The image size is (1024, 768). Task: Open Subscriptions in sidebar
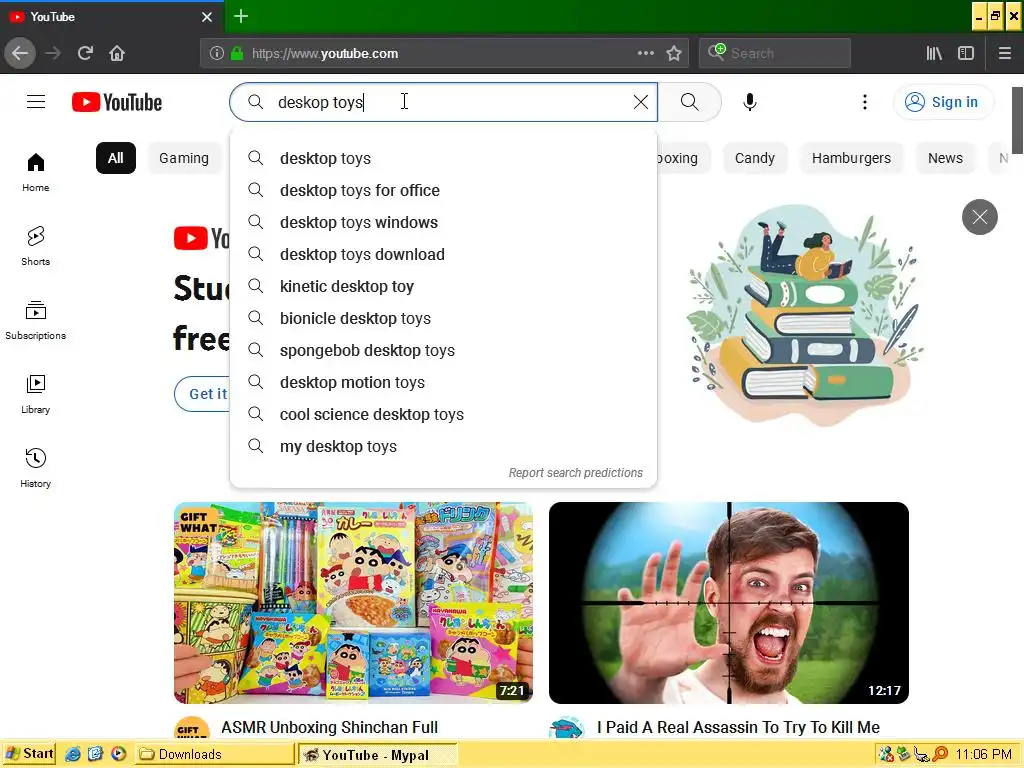tap(36, 320)
